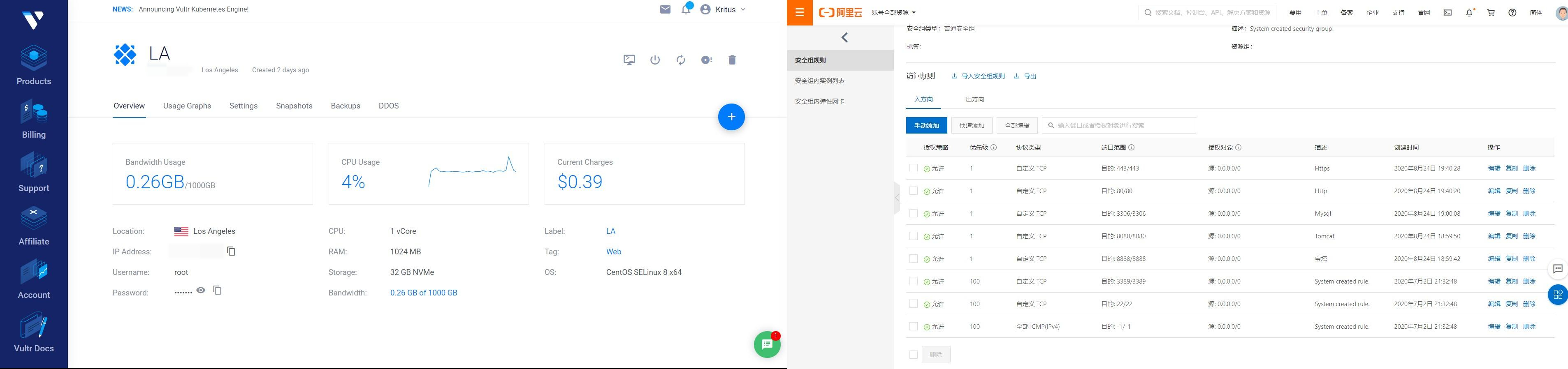Collapse the Aliyun side panel handle
This screenshot has height=369, width=1568.
pyautogui.click(x=897, y=198)
